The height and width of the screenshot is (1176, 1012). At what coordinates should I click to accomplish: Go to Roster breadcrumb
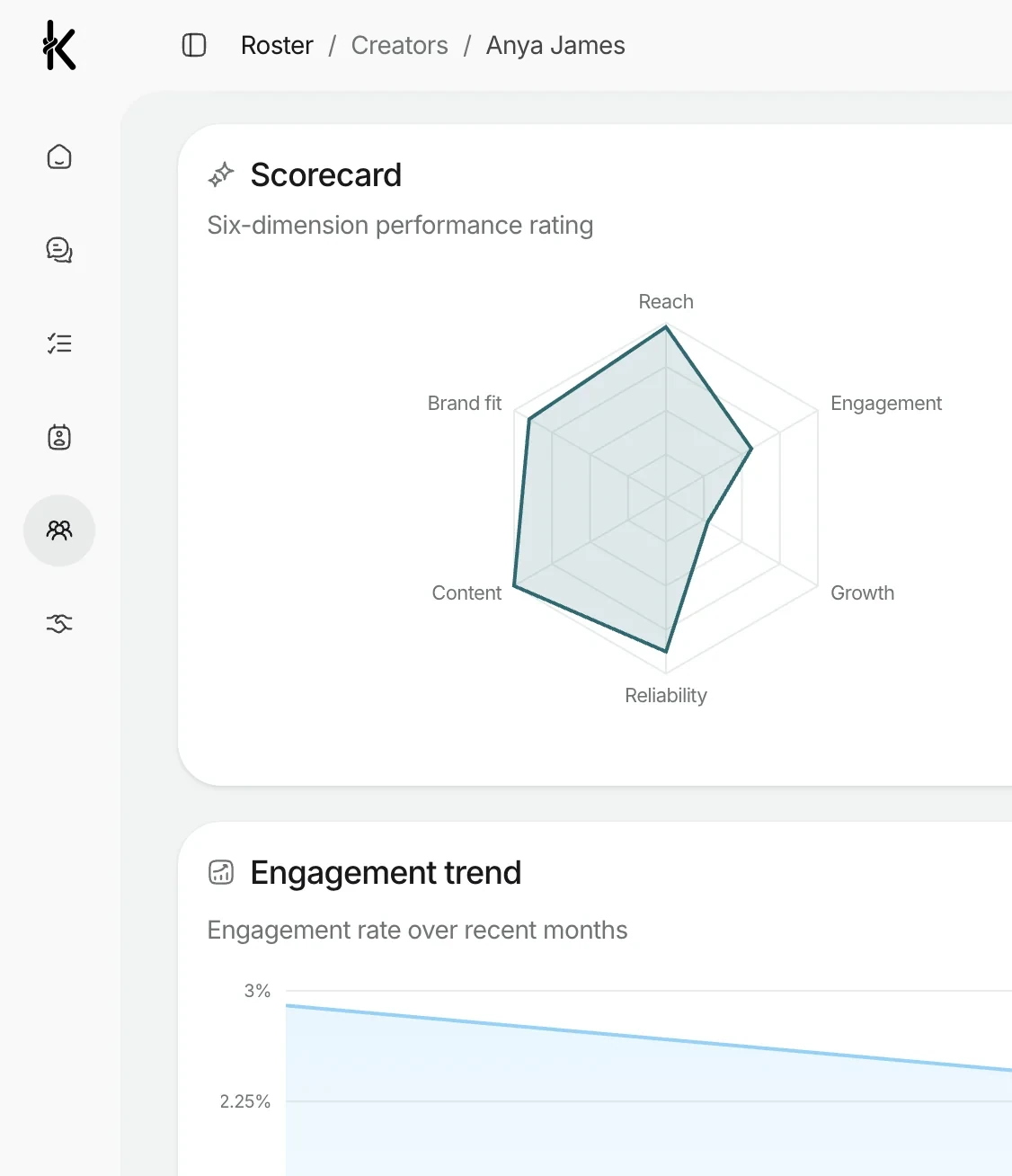click(277, 45)
